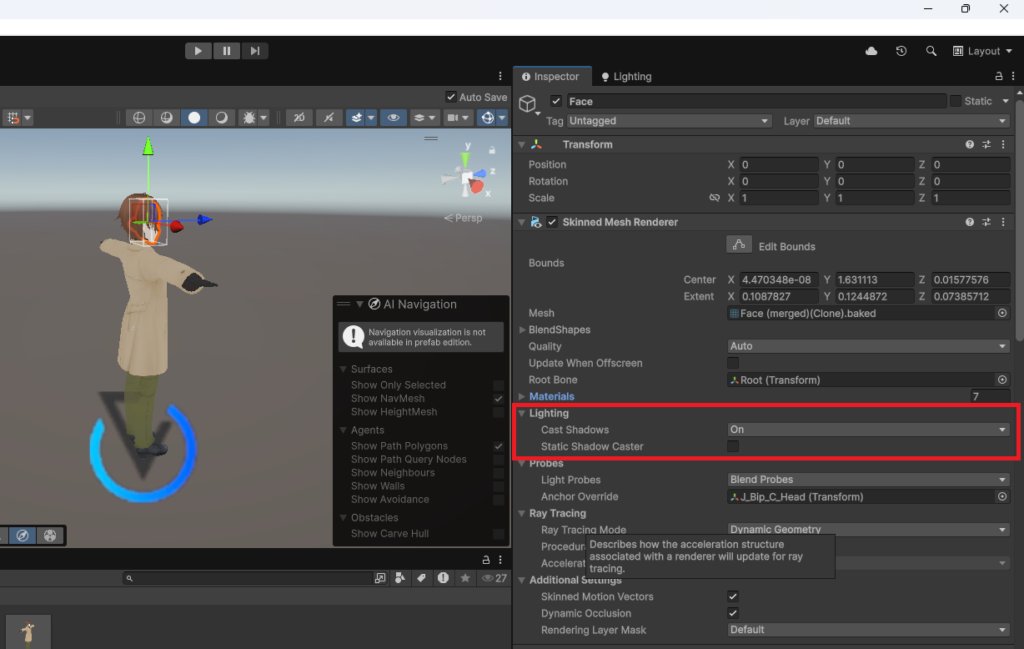Open the Tag dropdown showing Untagged
Screen dimensions: 1024x649
[x=669, y=121]
